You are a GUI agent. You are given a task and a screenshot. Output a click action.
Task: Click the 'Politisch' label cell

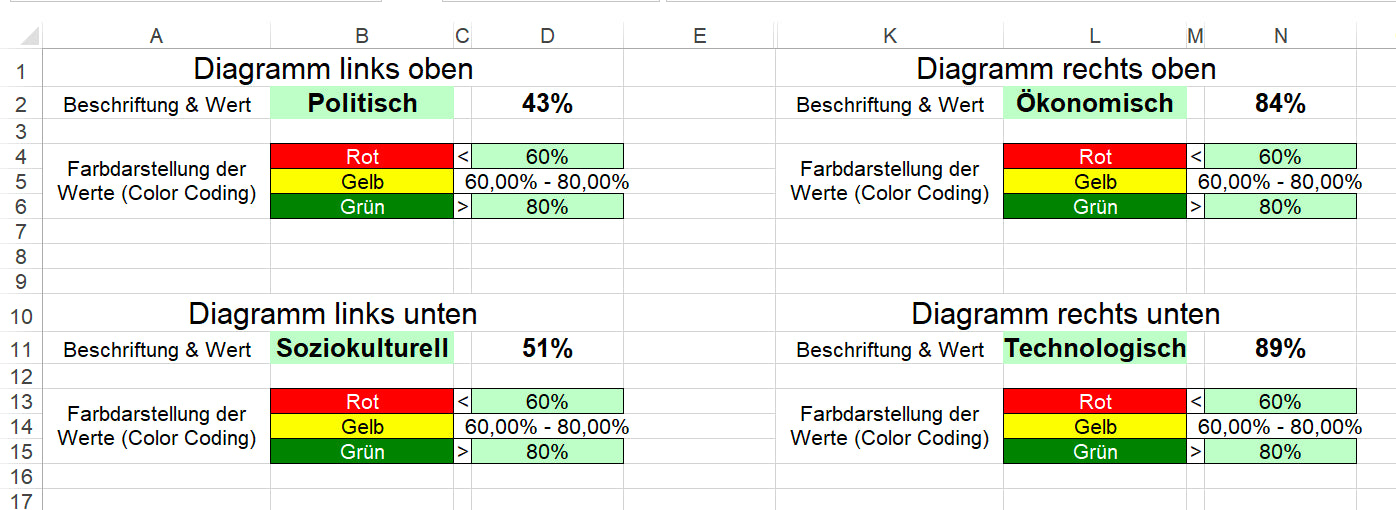tap(362, 103)
